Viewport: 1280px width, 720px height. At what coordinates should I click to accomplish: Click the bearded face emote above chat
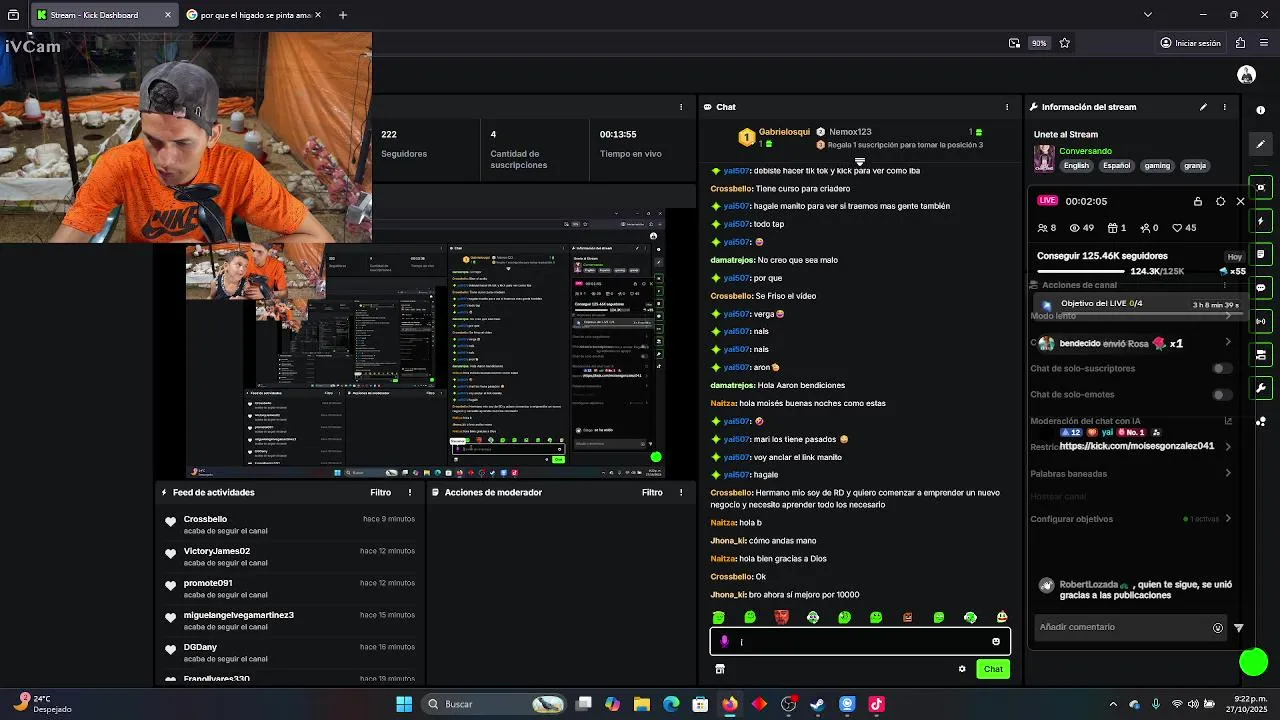point(782,617)
